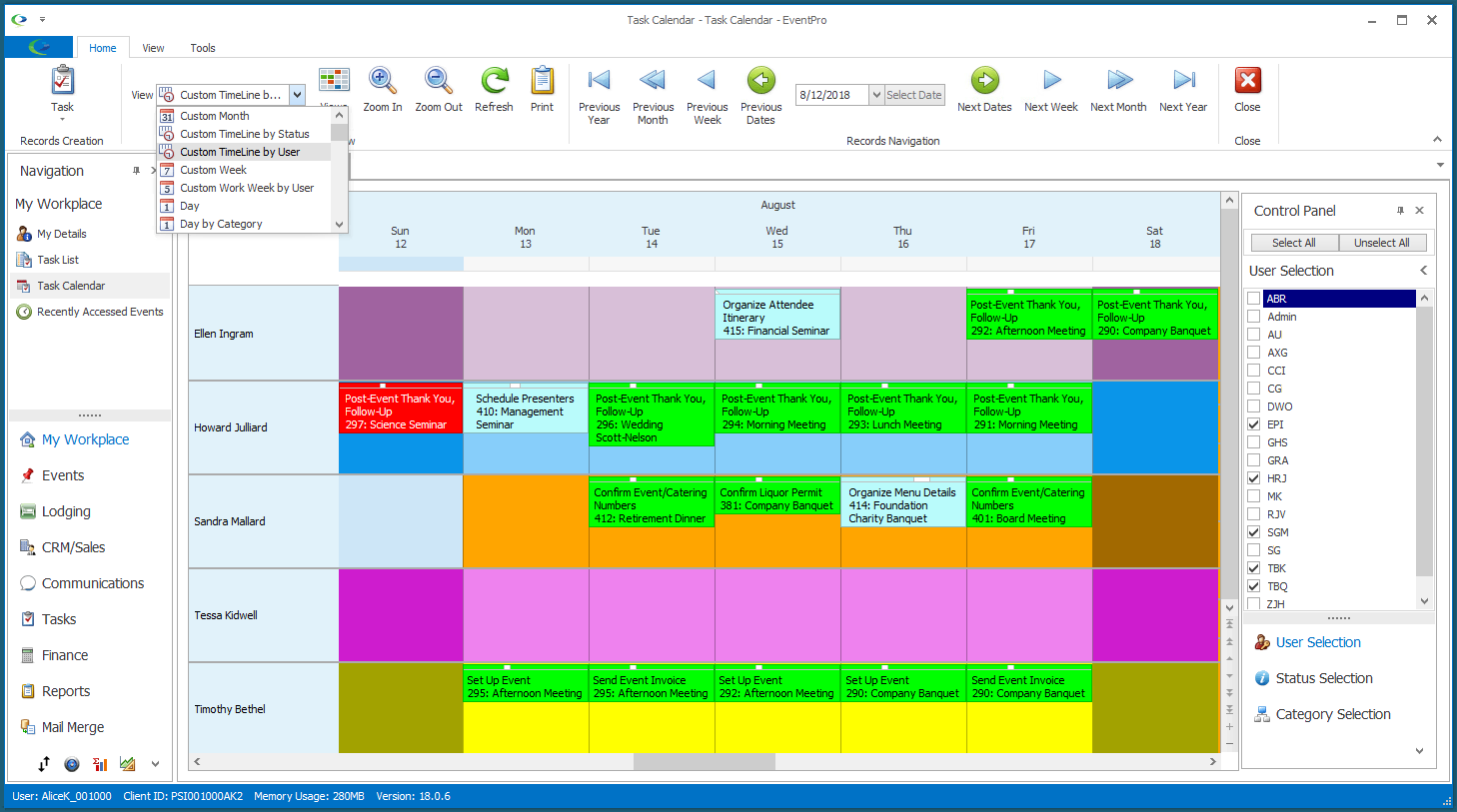The width and height of the screenshot is (1457, 812).
Task: Click the Zoom In magnifier icon
Action: 382,81
